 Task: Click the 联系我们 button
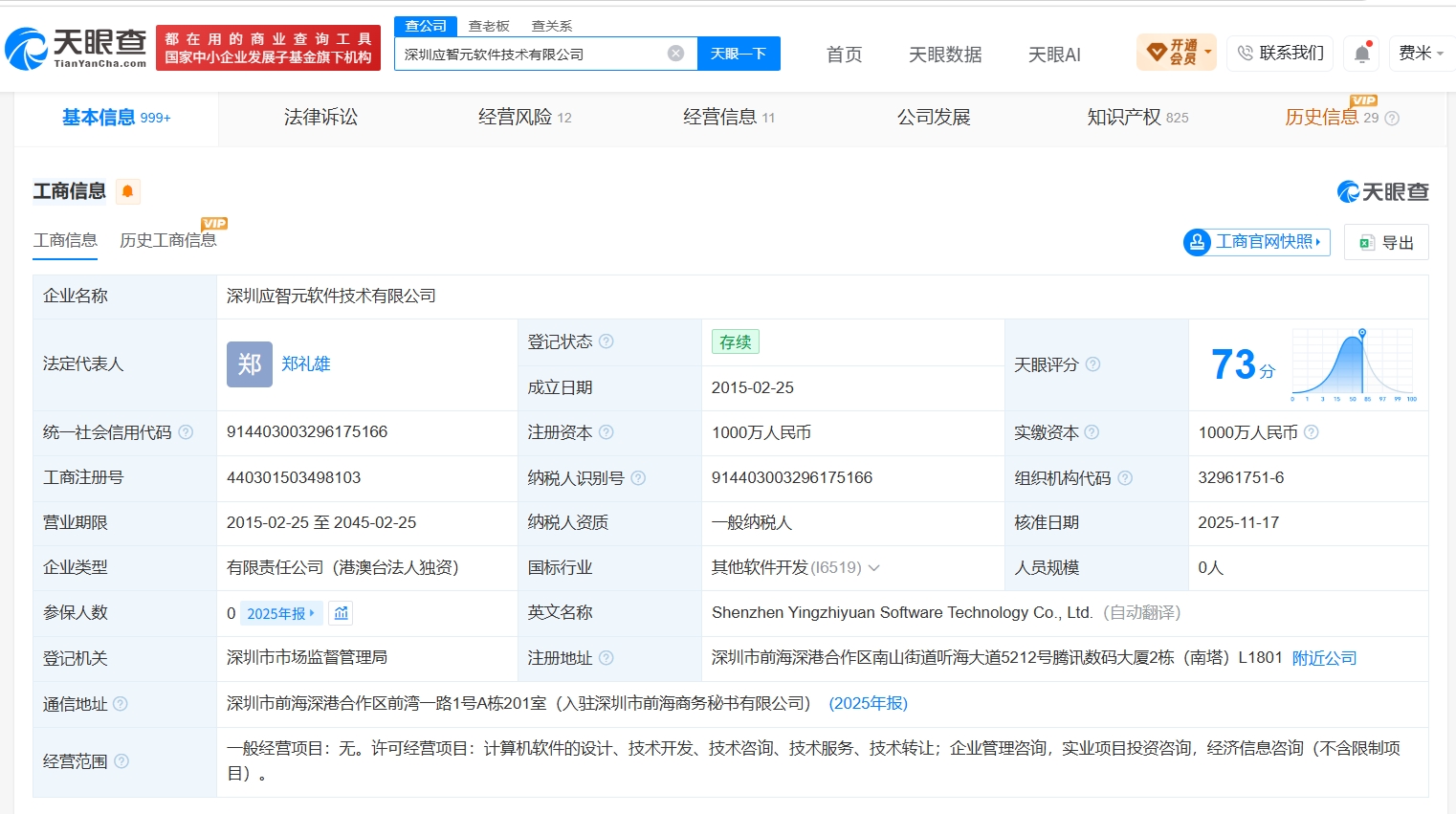tap(1280, 53)
